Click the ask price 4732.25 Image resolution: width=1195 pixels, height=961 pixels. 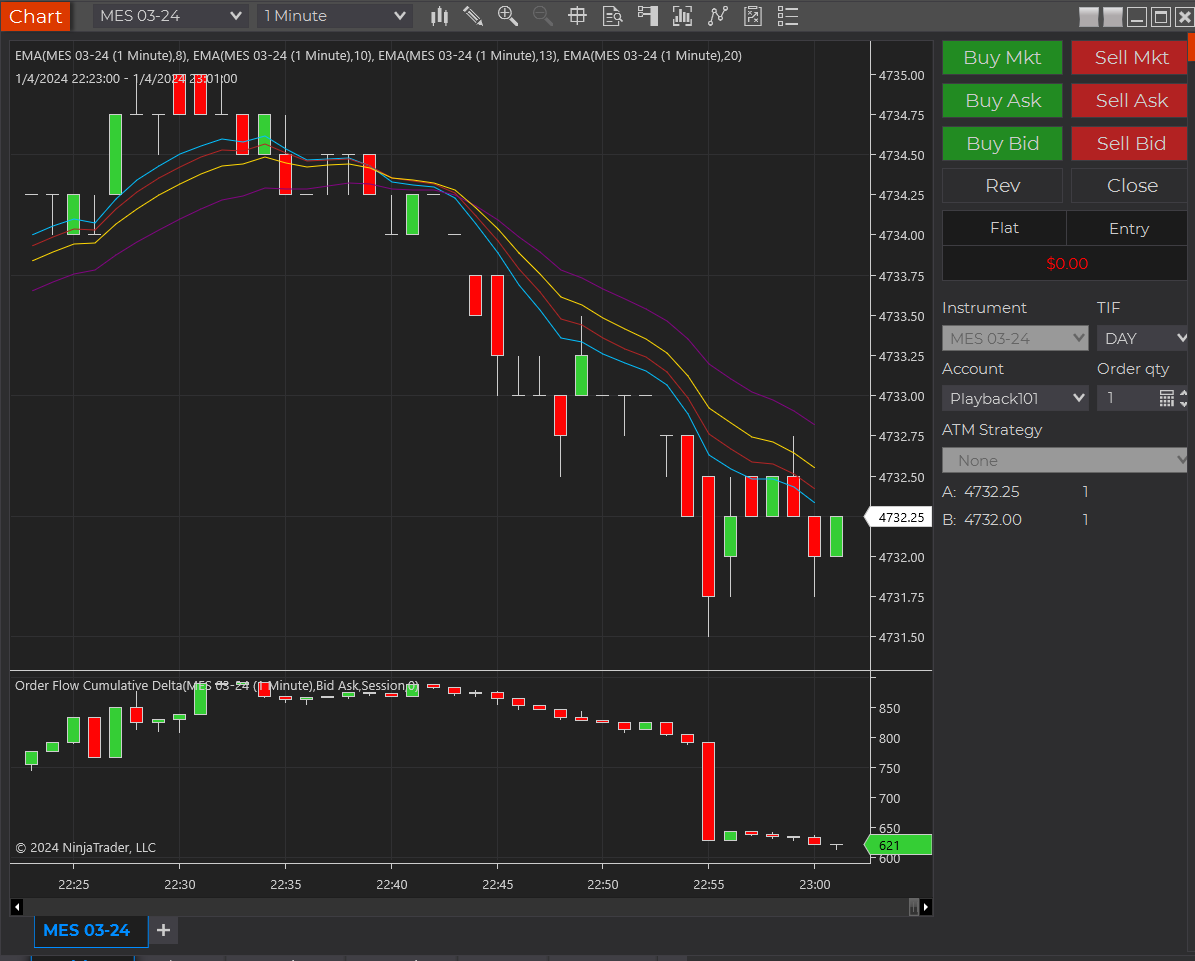992,492
